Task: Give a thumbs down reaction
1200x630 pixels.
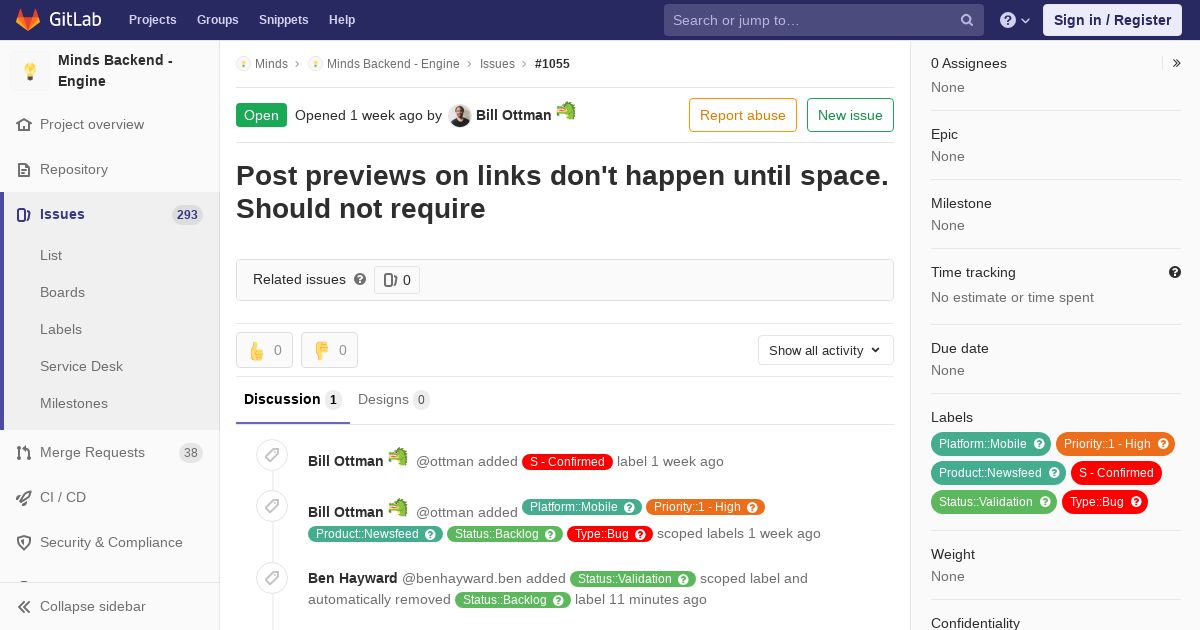Action: [x=329, y=350]
